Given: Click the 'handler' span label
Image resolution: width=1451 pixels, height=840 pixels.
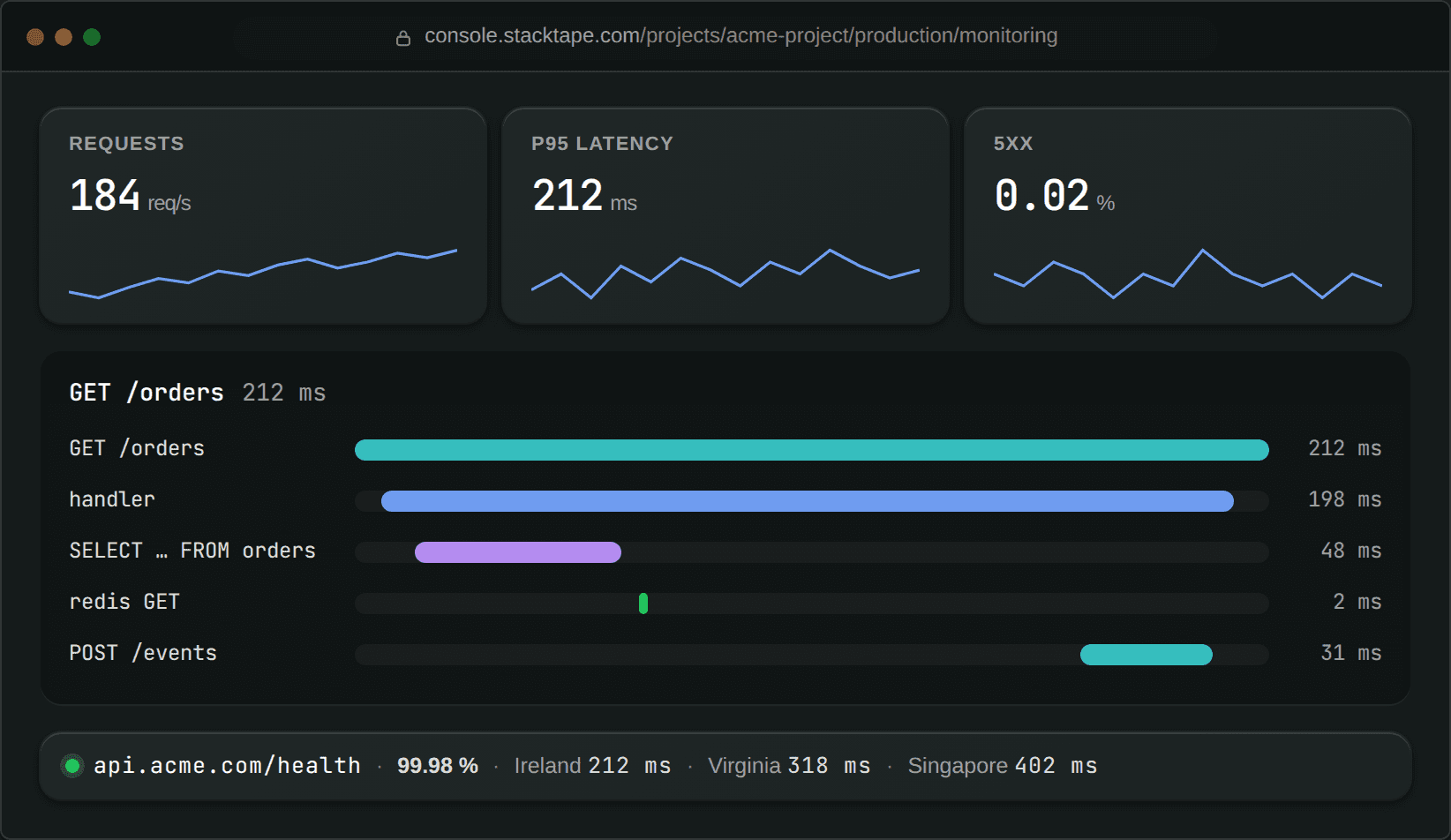Looking at the screenshot, I should point(112,499).
